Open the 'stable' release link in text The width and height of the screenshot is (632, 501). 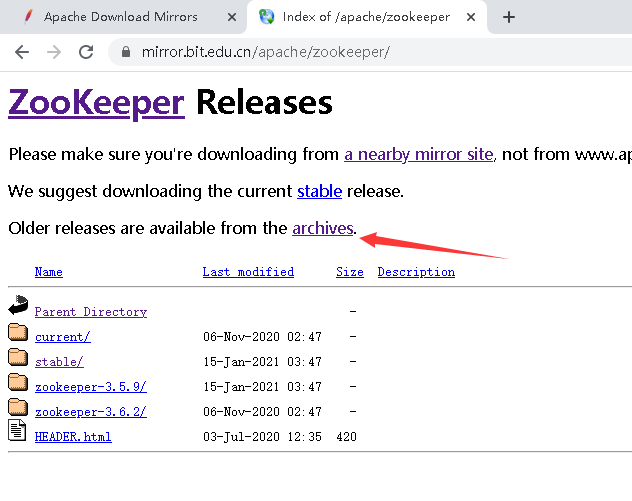319,191
